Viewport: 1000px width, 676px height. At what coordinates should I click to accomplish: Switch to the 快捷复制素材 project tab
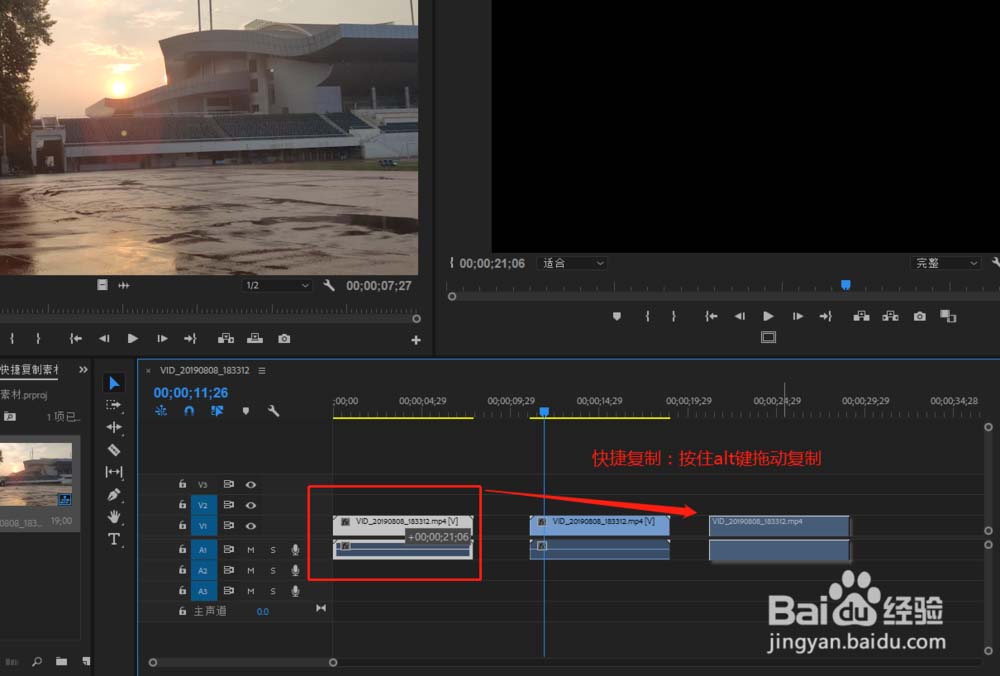coord(30,370)
